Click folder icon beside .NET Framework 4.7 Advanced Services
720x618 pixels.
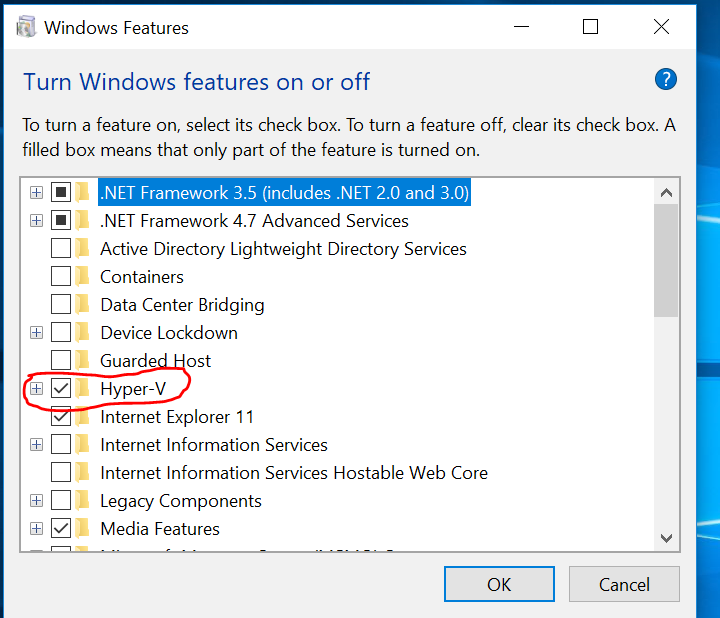pos(83,220)
